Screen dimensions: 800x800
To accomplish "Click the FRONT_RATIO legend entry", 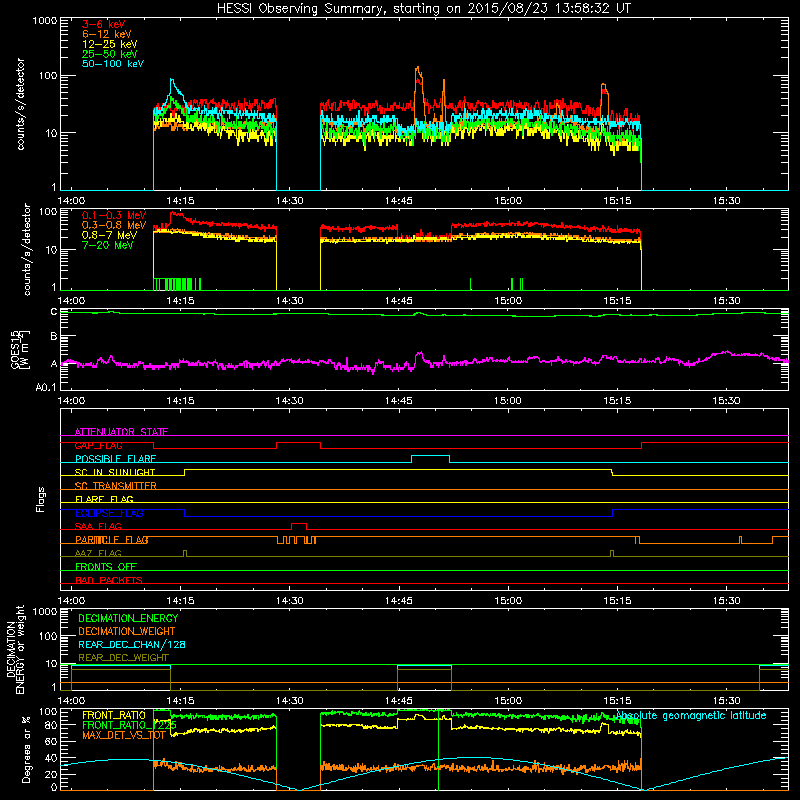I will pyautogui.click(x=114, y=715).
